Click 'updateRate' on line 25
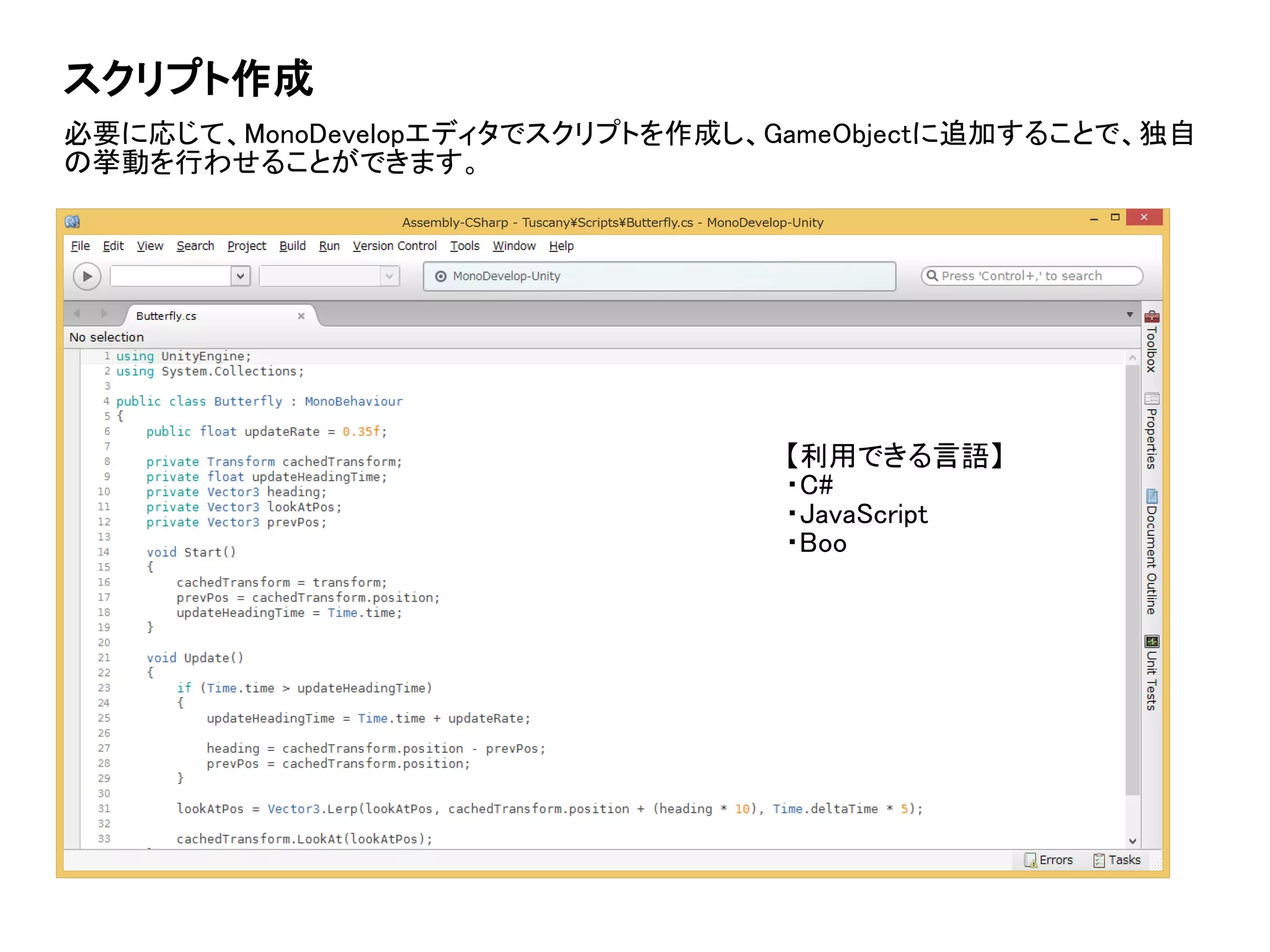The image size is (1270, 952). click(486, 718)
